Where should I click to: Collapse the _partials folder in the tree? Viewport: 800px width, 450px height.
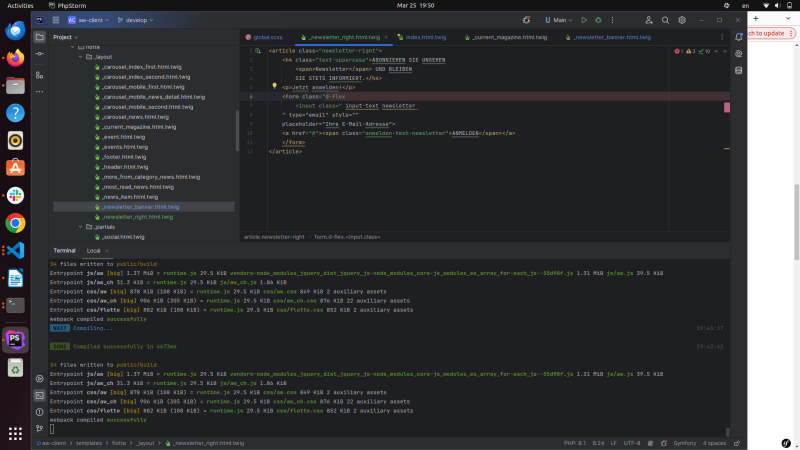click(x=81, y=227)
